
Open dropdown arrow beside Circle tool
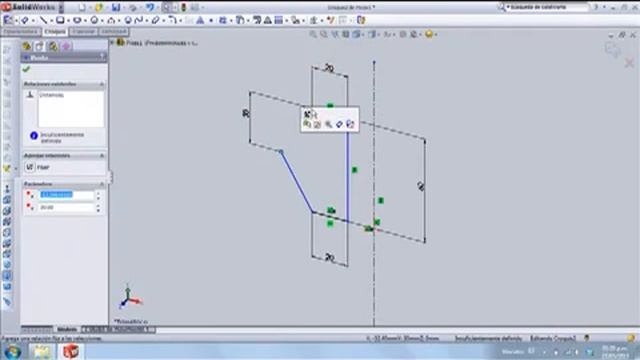click(x=102, y=20)
